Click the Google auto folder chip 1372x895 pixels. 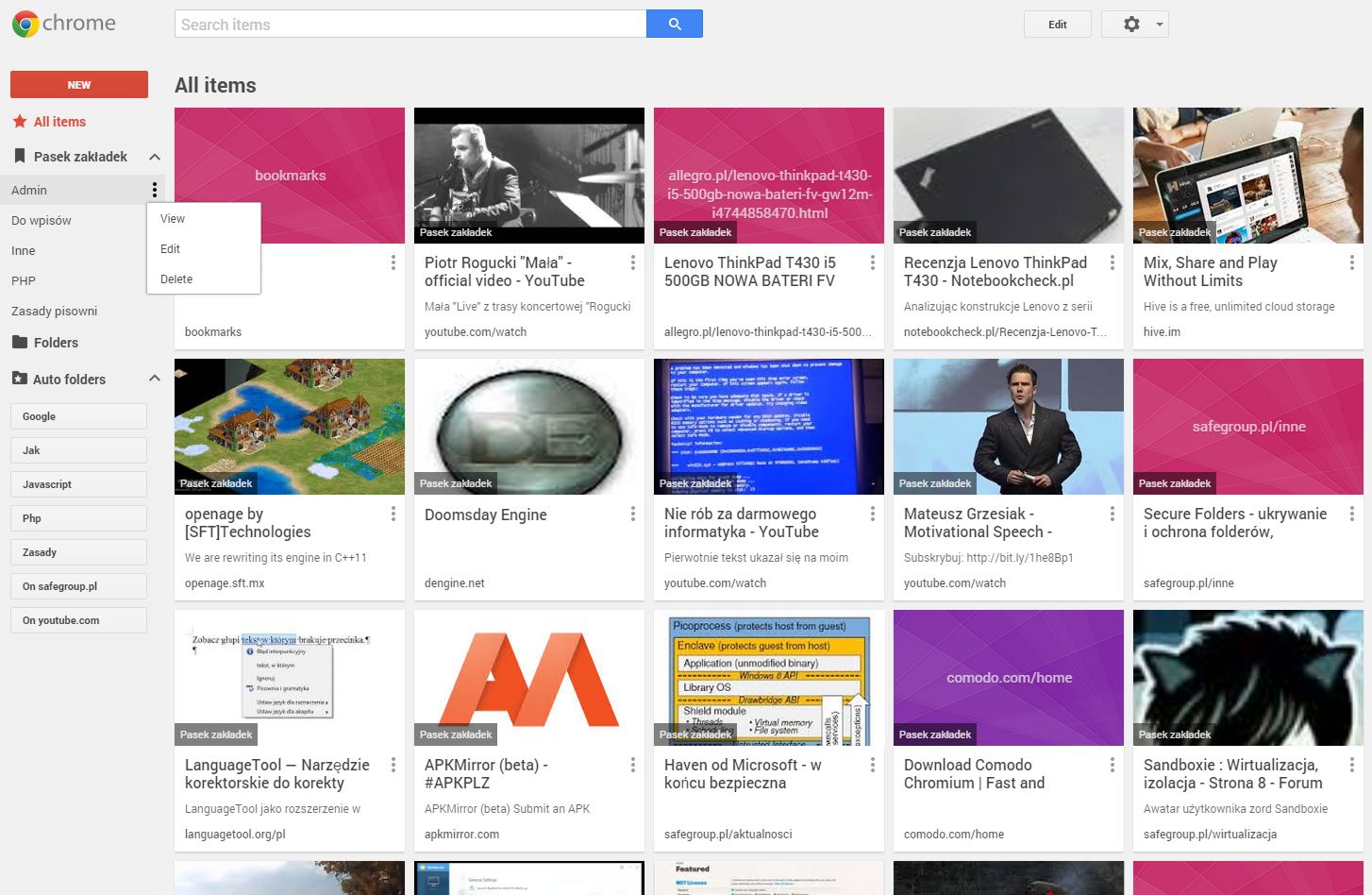[78, 416]
